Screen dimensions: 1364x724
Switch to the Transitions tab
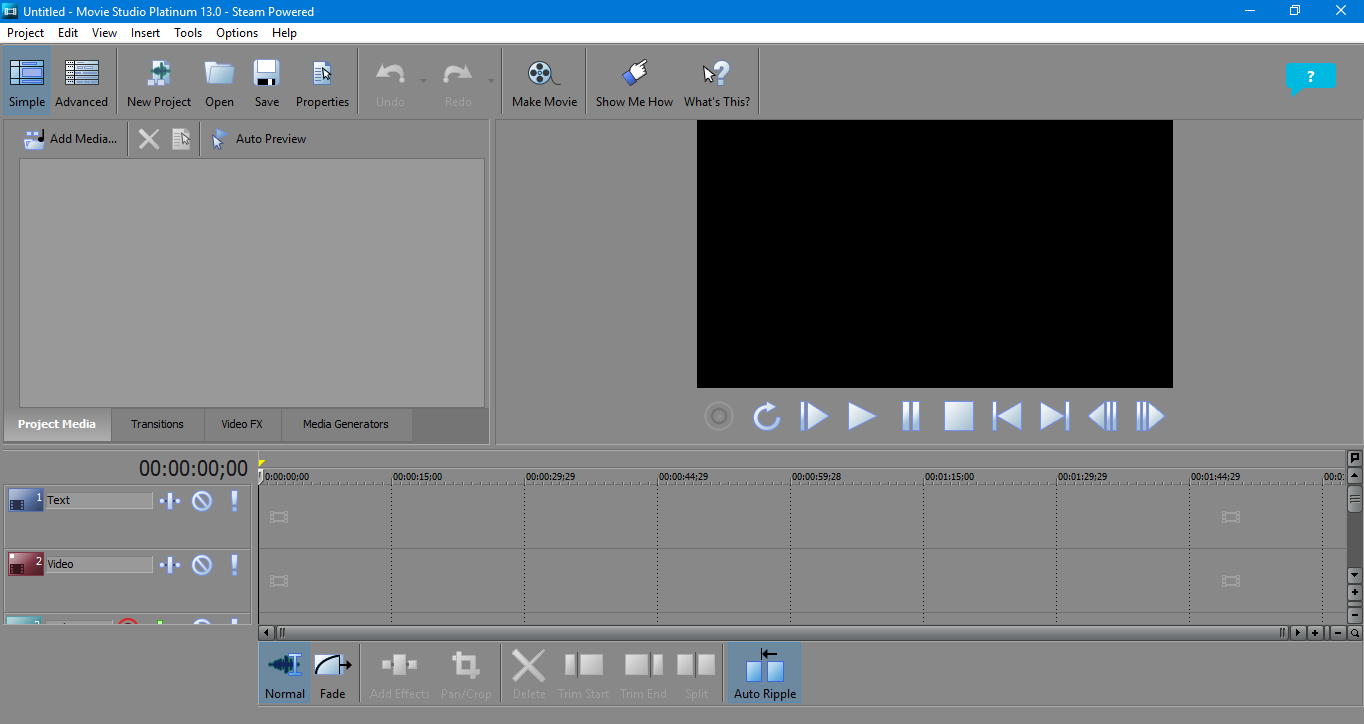[157, 424]
